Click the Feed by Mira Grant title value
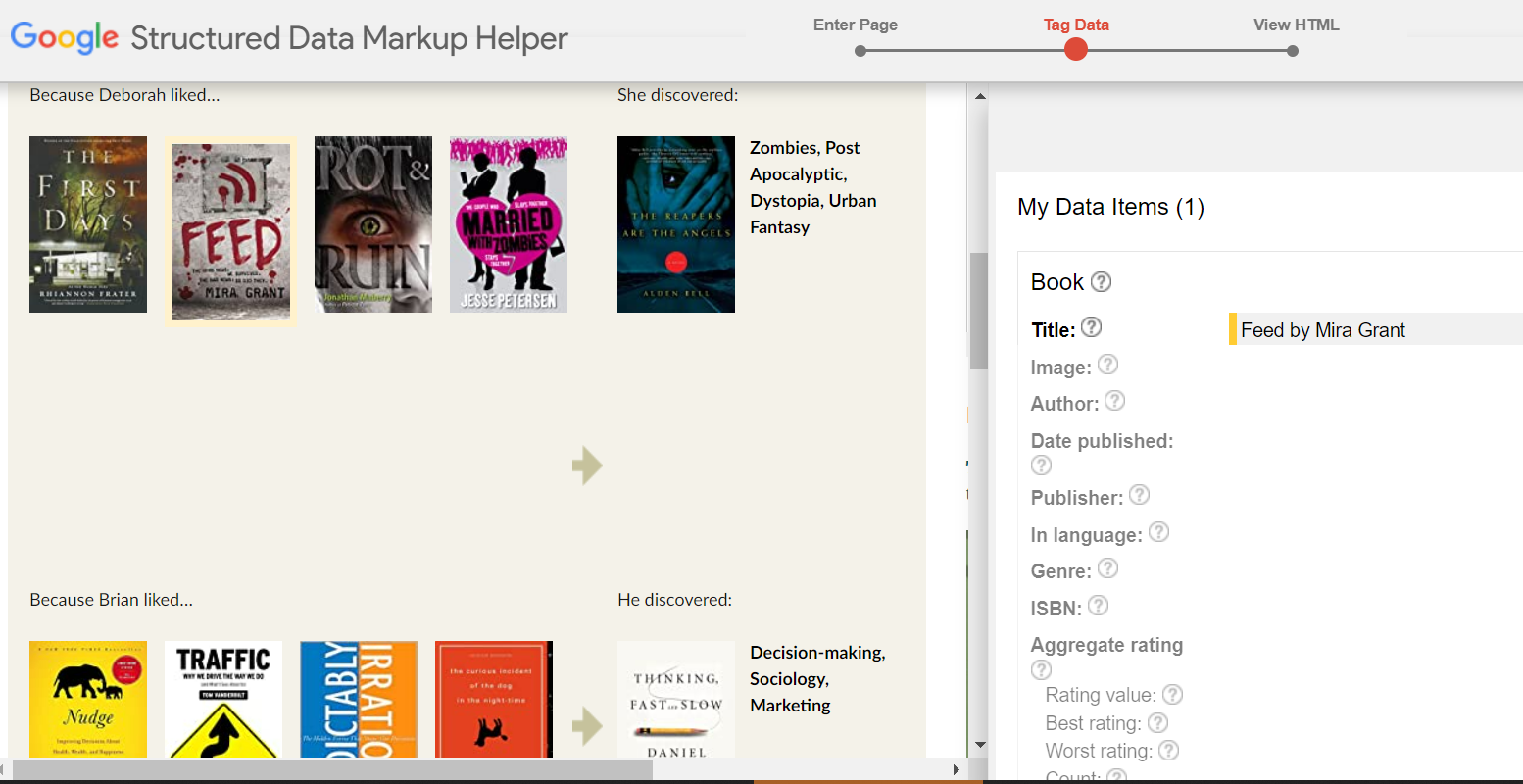 tap(1322, 330)
